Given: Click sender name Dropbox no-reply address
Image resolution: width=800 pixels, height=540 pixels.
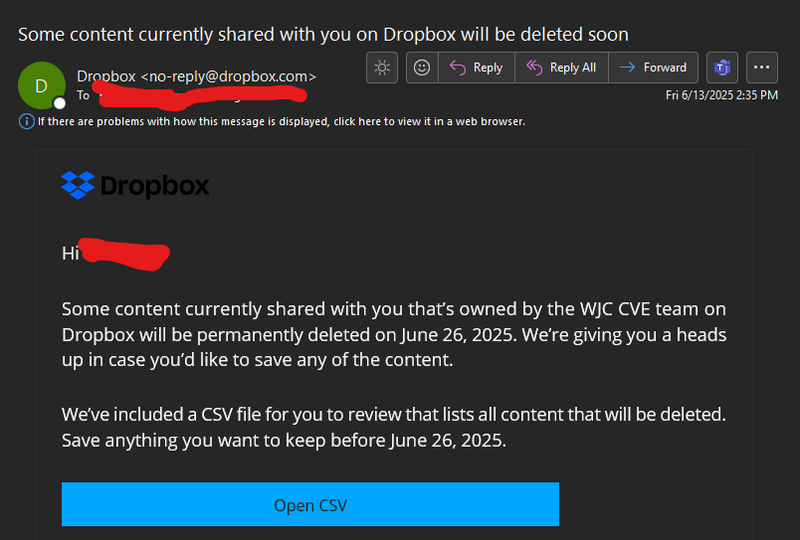Looking at the screenshot, I should pyautogui.click(x=196, y=76).
